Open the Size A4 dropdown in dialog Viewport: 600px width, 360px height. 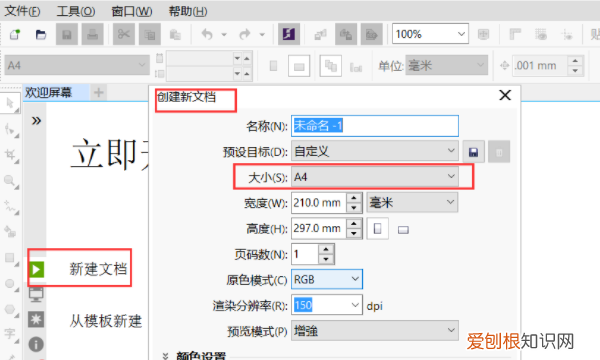pyautogui.click(x=375, y=177)
